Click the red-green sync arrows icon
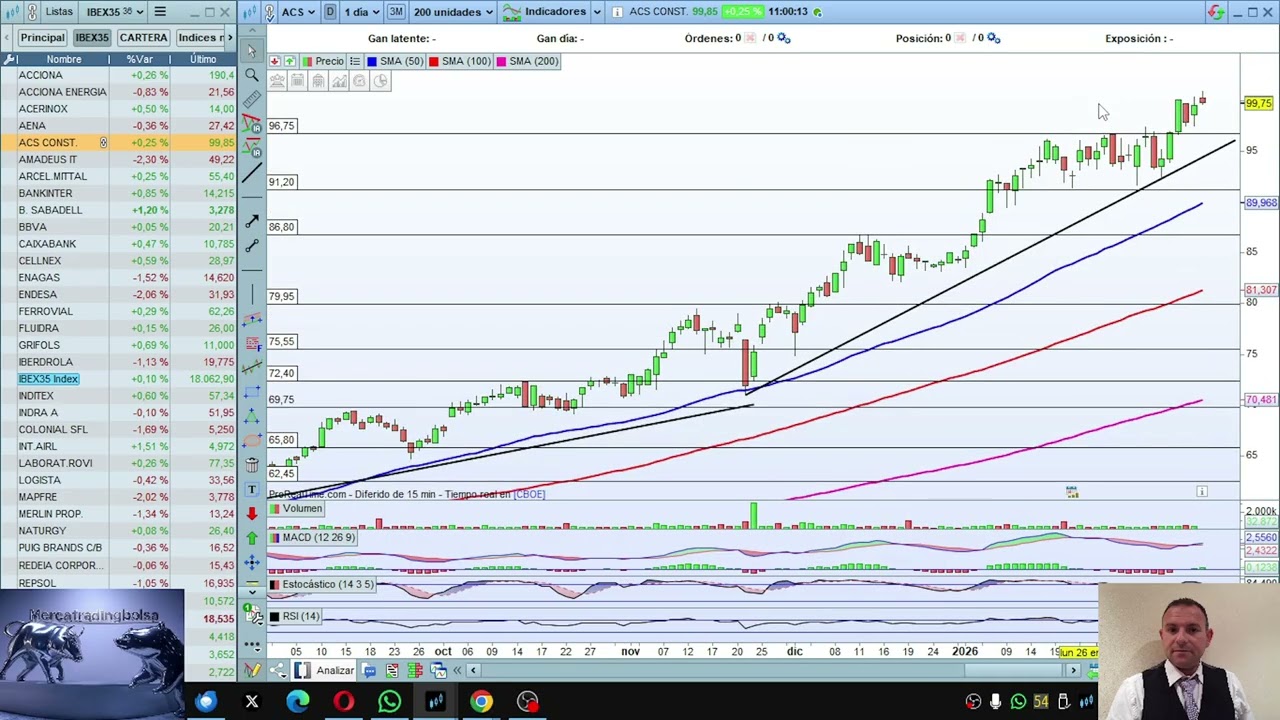1280x720 pixels. pos(1215,12)
